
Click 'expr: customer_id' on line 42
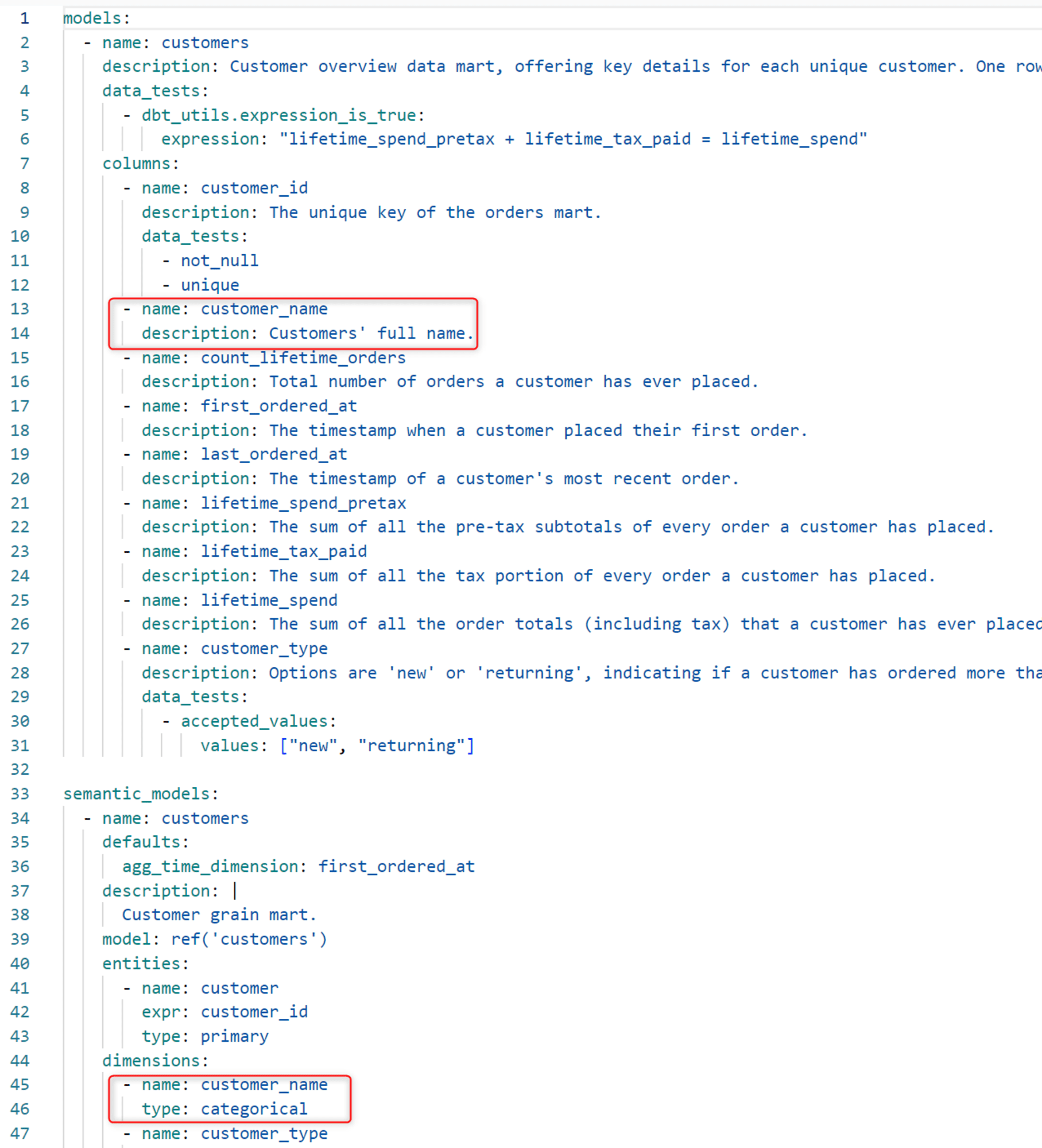(225, 1012)
